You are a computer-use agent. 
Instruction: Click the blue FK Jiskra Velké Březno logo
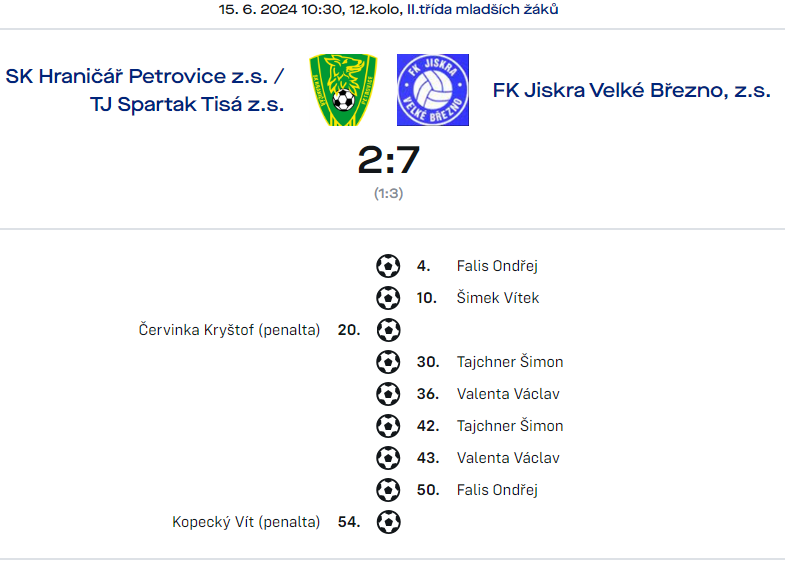(433, 90)
